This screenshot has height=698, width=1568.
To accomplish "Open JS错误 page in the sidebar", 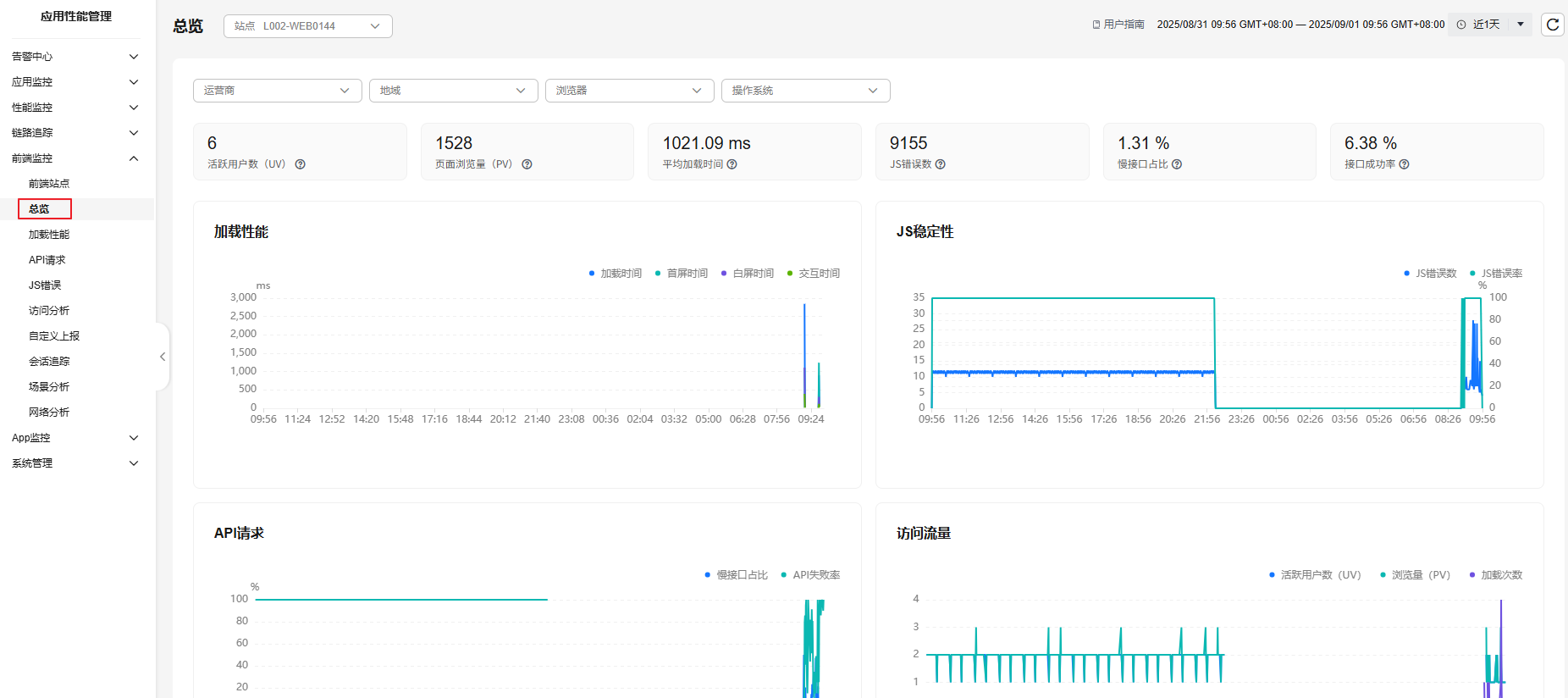I will coord(45,285).
